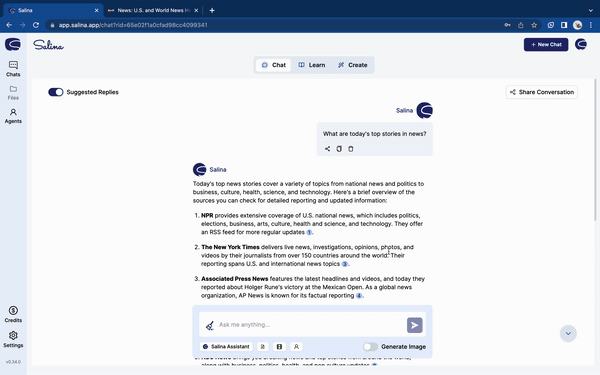Open the browser share icon in address bar
This screenshot has width=600, height=375.
(520, 25)
